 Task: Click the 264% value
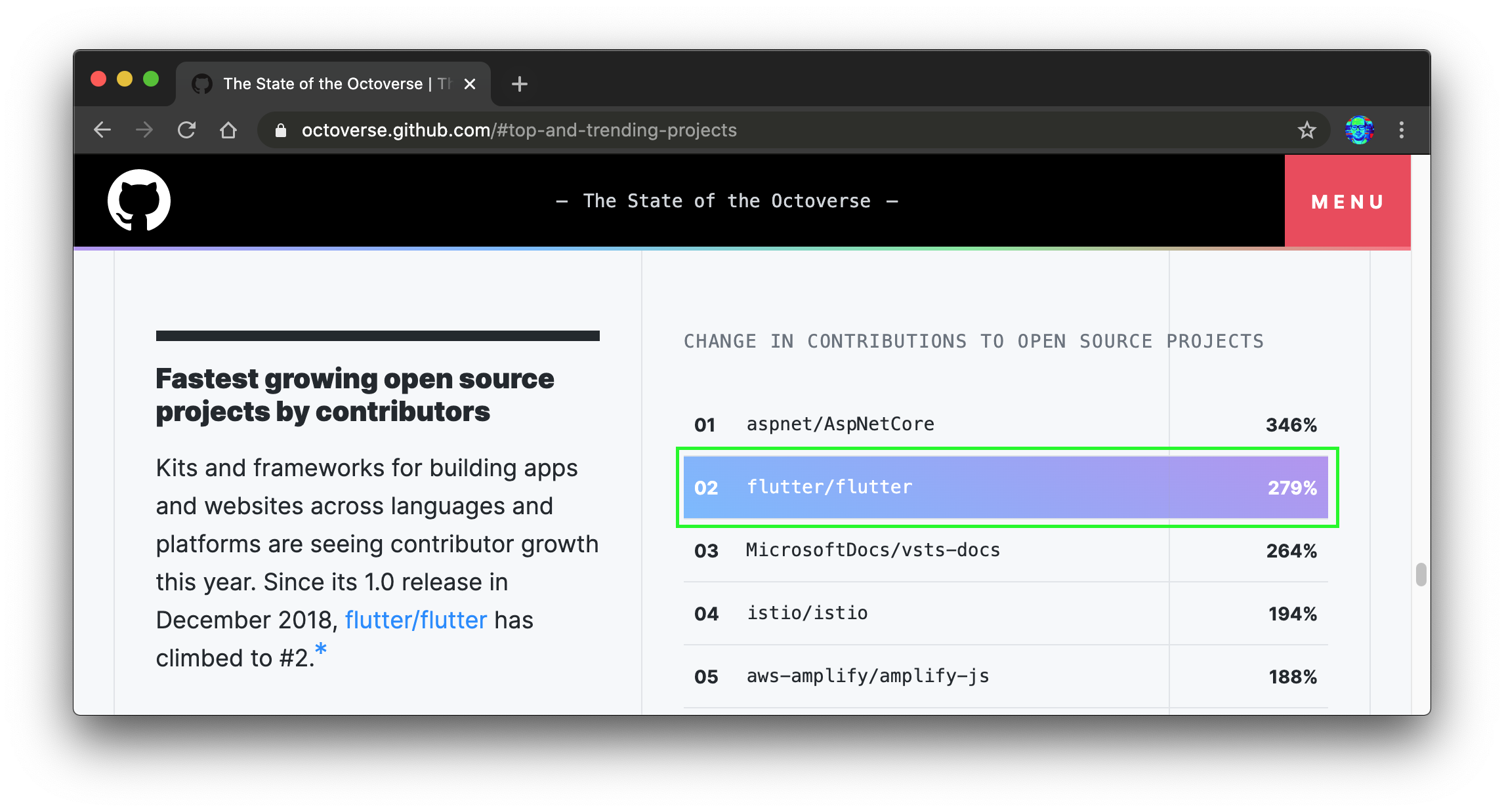[x=1291, y=551]
